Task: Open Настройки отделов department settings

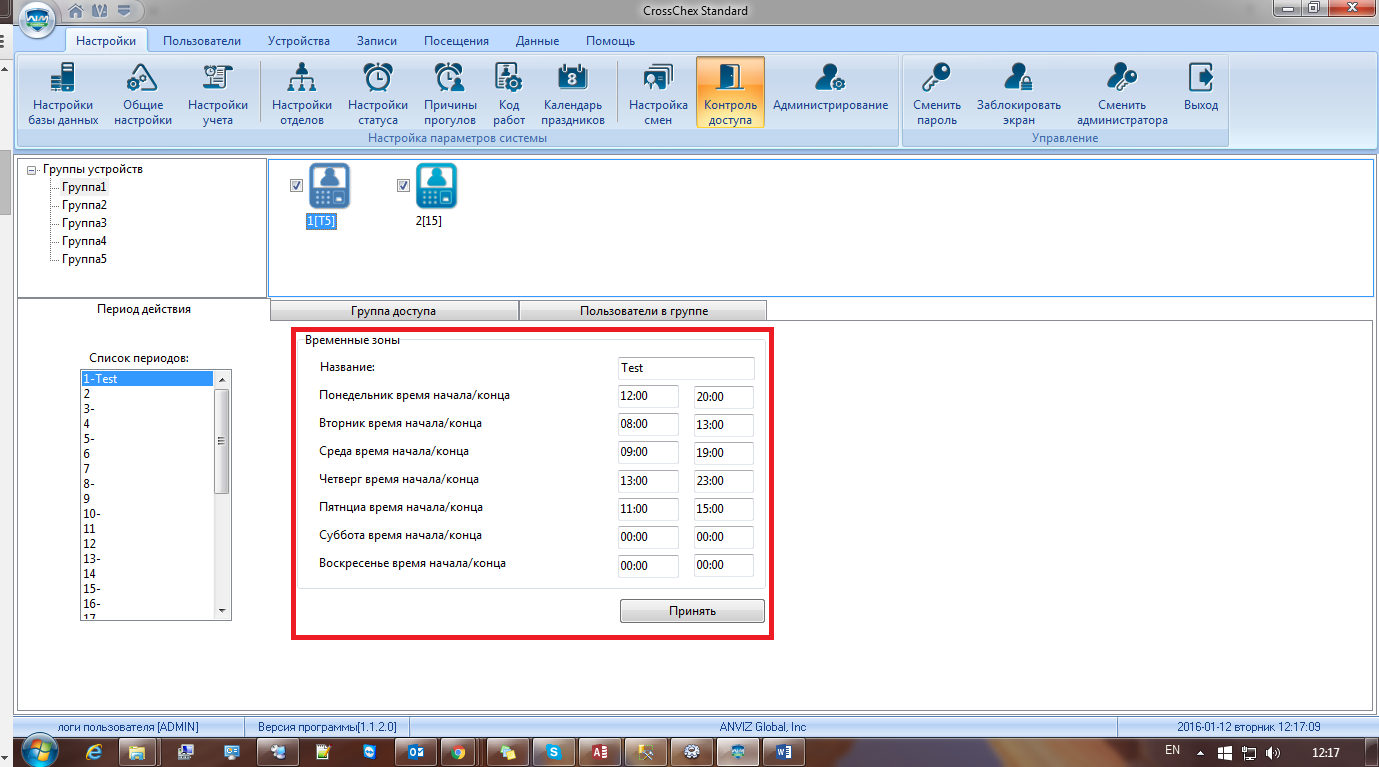Action: pyautogui.click(x=302, y=93)
